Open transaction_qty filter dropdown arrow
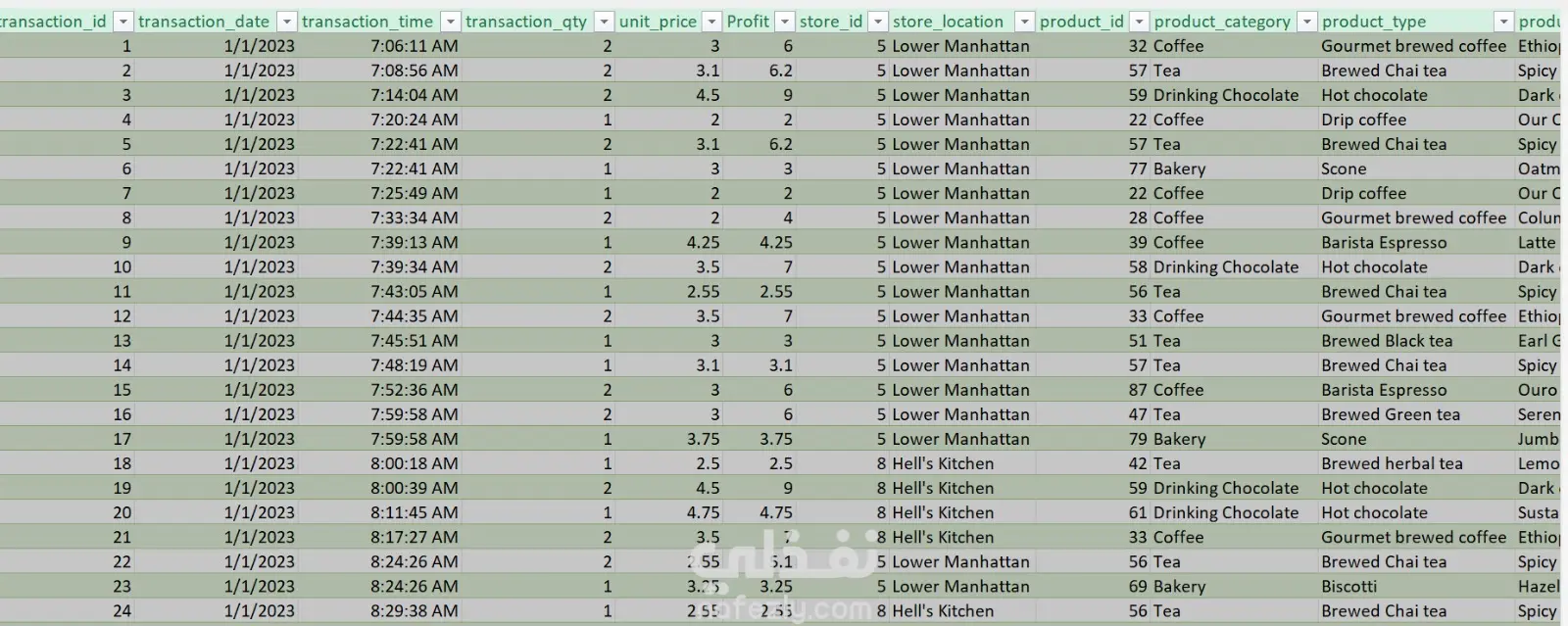This screenshot has width=1568, height=626. [604, 22]
